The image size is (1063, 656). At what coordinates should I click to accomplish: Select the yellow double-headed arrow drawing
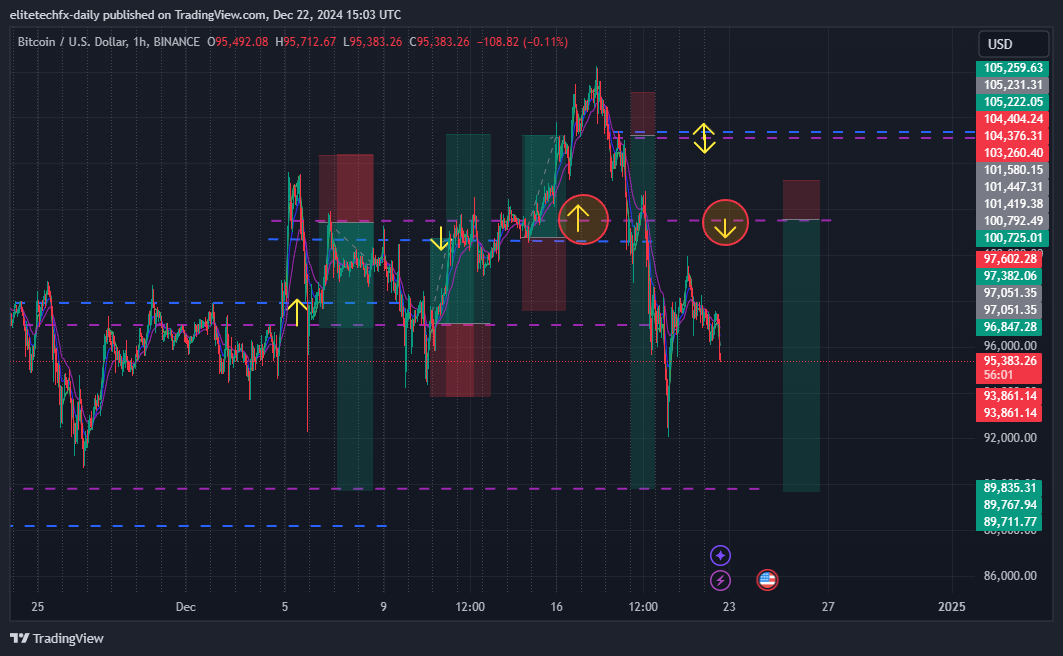pos(704,138)
